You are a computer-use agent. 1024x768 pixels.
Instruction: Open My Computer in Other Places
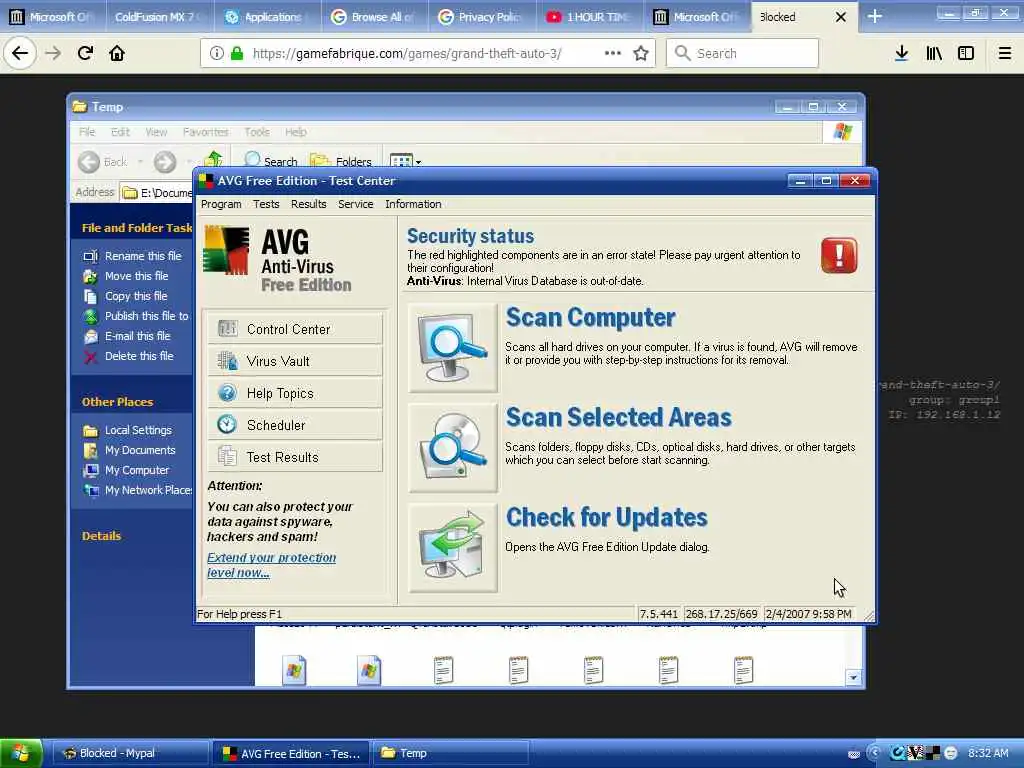click(127, 471)
